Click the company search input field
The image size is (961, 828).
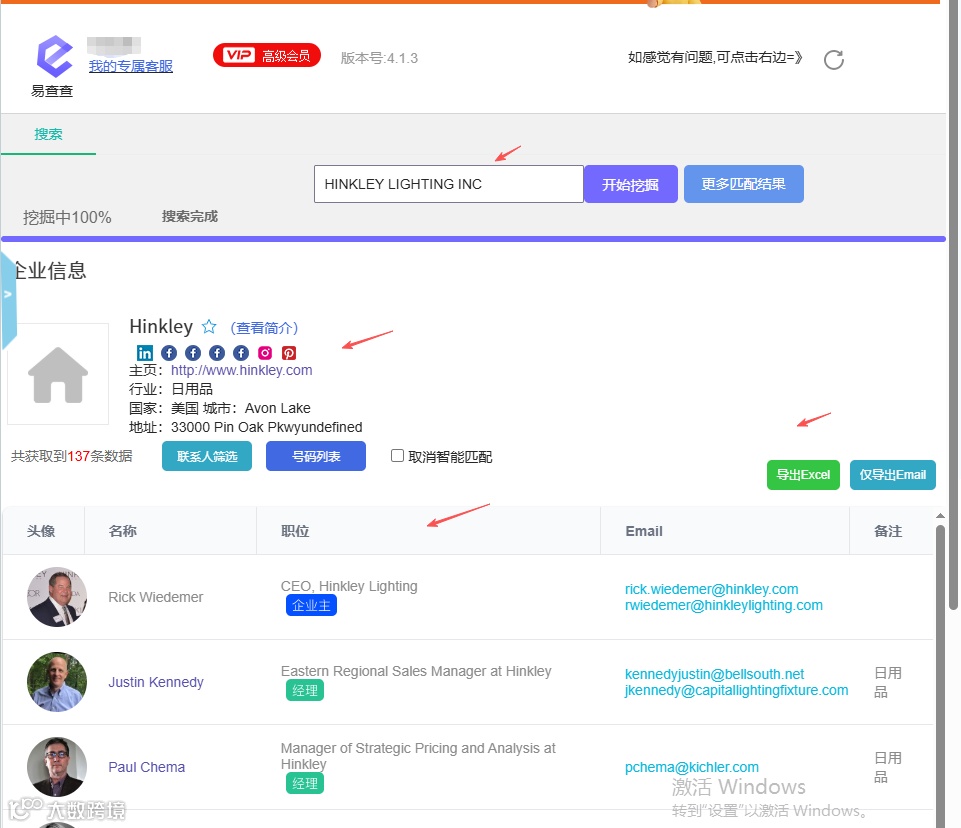[x=449, y=184]
